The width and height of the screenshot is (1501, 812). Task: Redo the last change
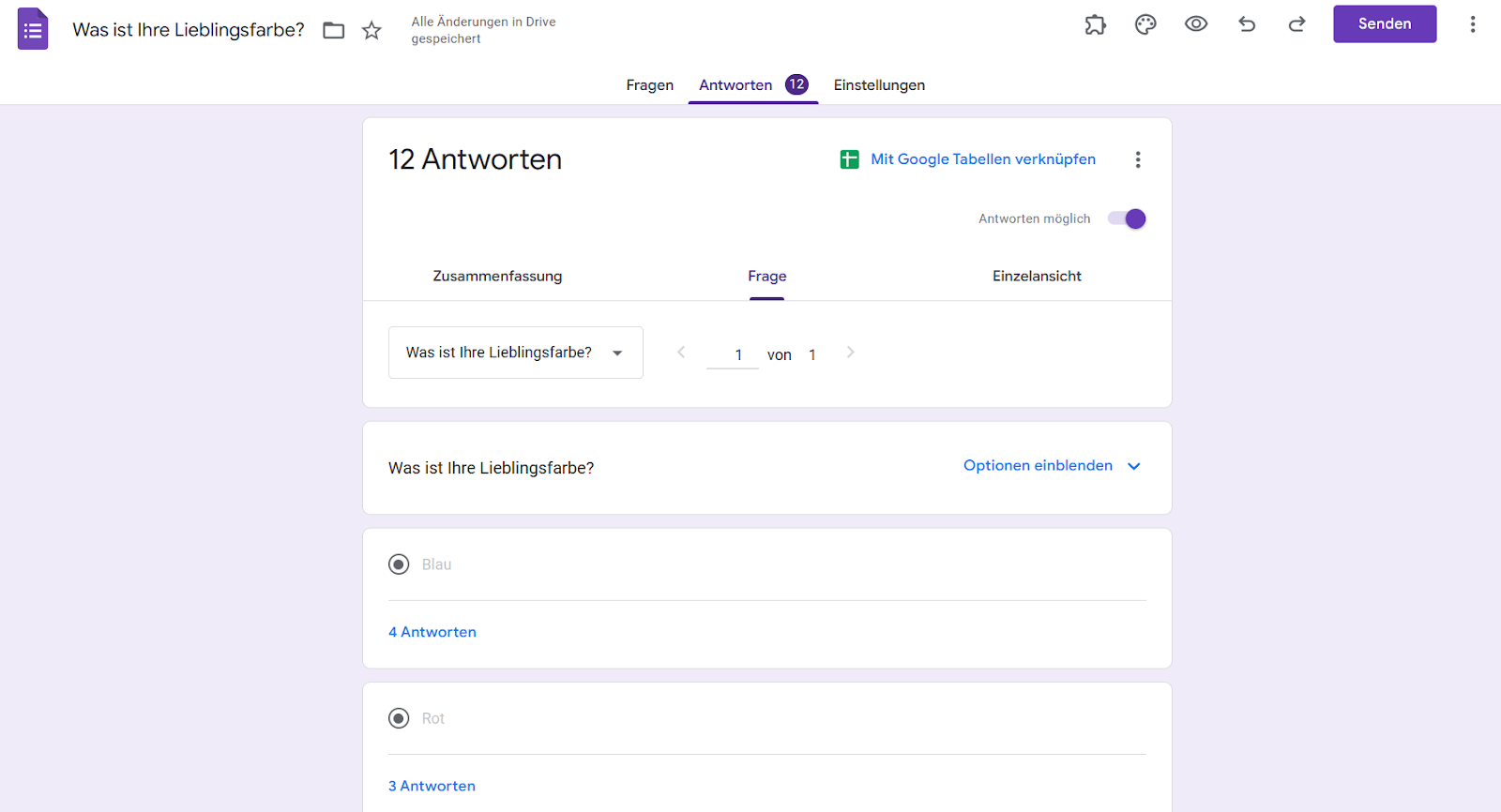pos(1296,24)
